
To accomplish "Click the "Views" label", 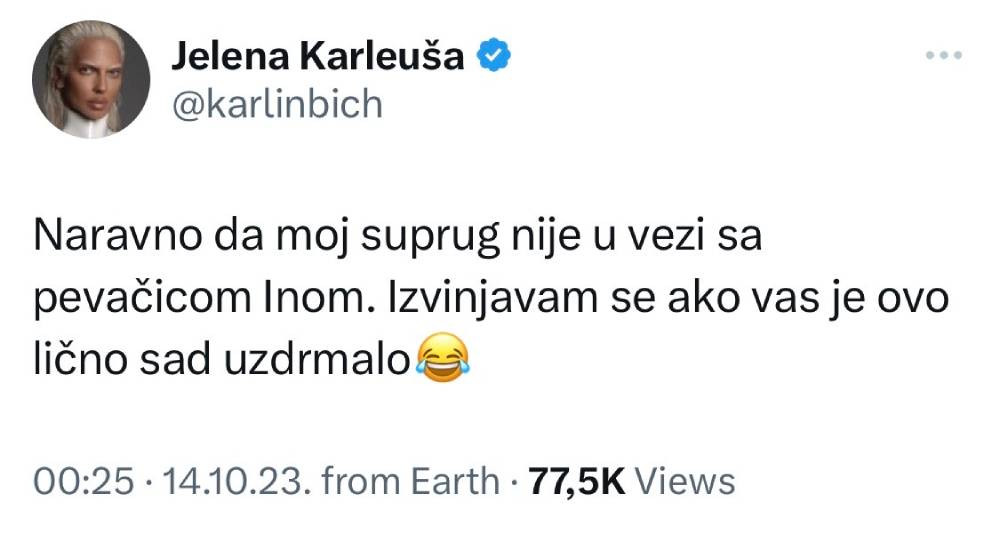I will point(685,481).
